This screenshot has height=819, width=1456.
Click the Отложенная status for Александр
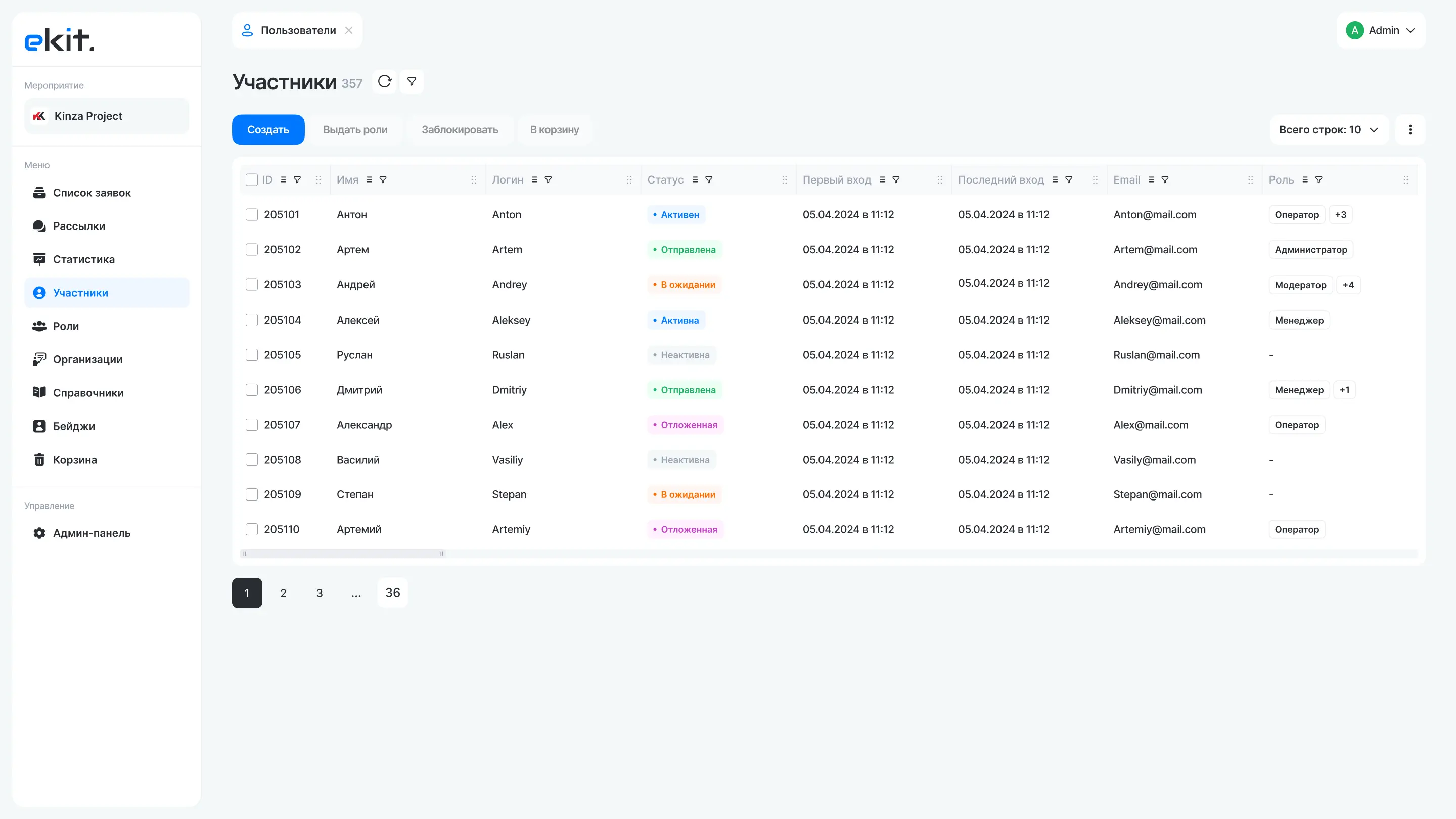point(685,425)
